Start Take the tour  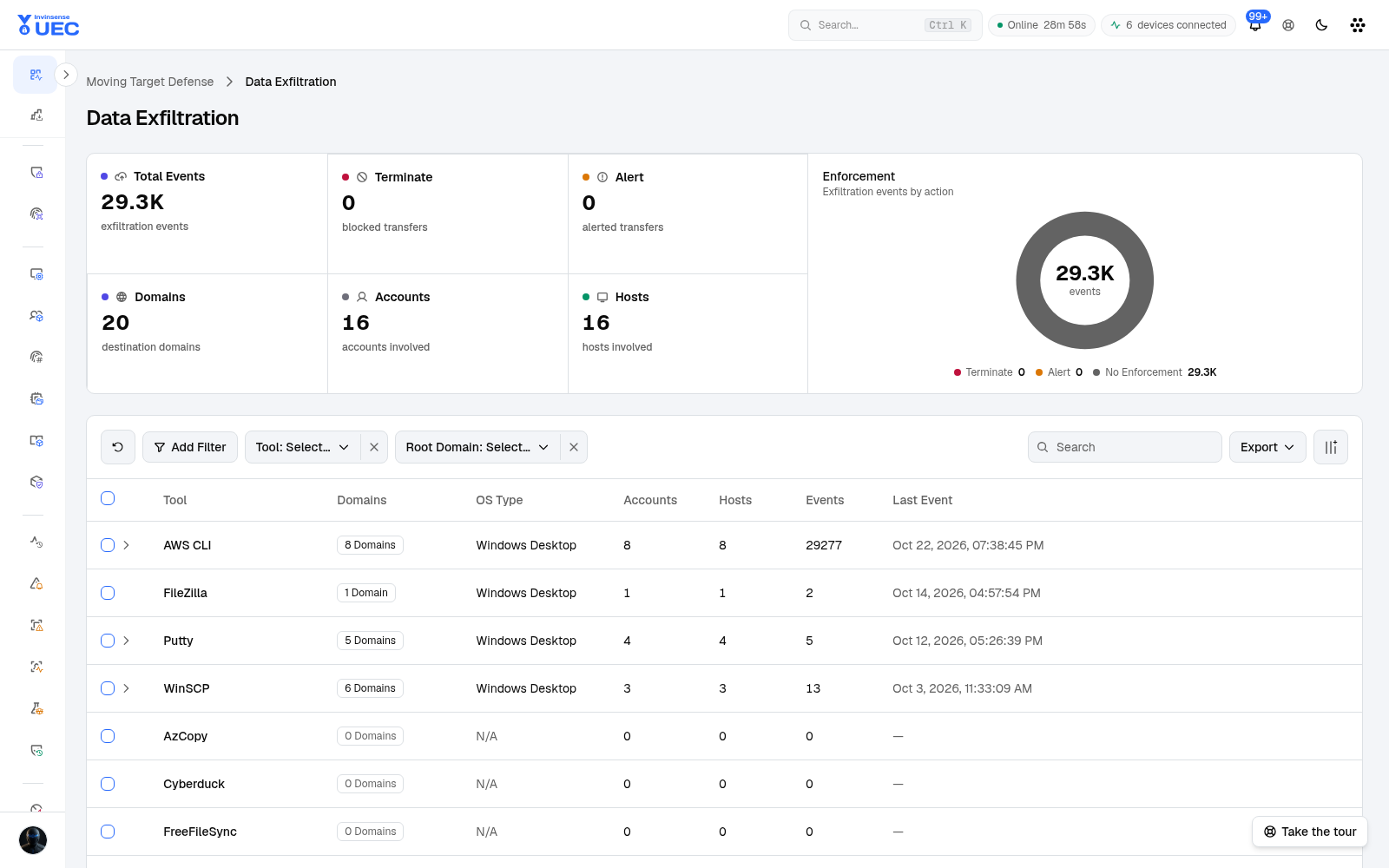[1310, 832]
